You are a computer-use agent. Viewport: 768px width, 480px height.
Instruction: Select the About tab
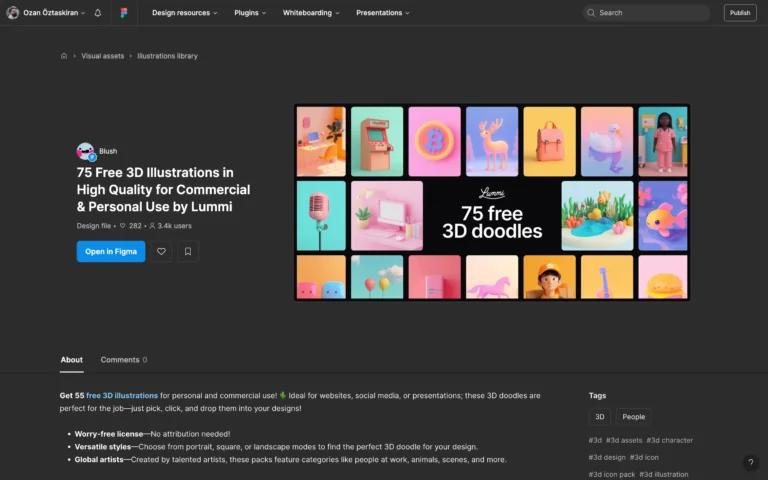71,360
